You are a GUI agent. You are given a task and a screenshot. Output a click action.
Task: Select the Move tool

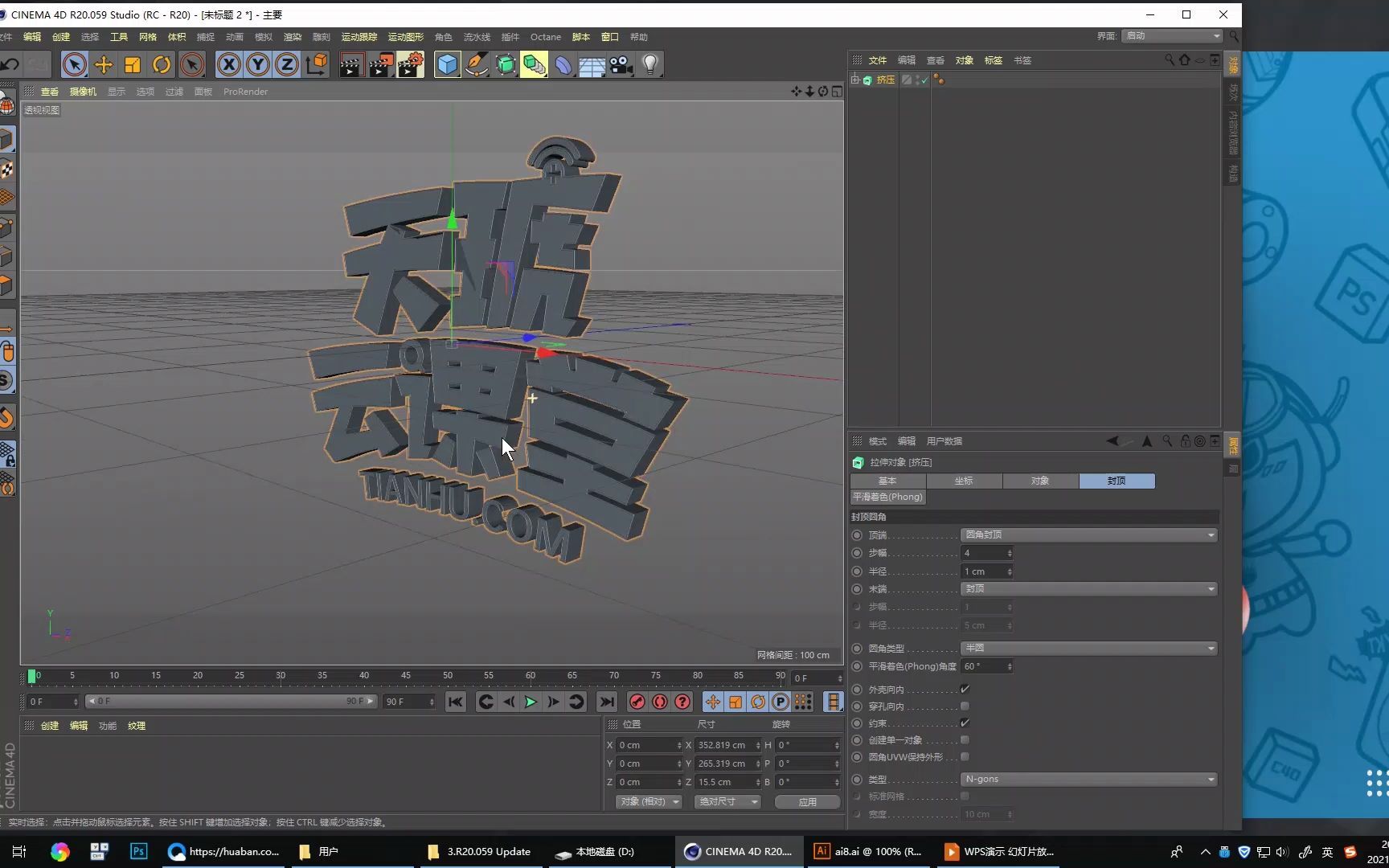[104, 64]
